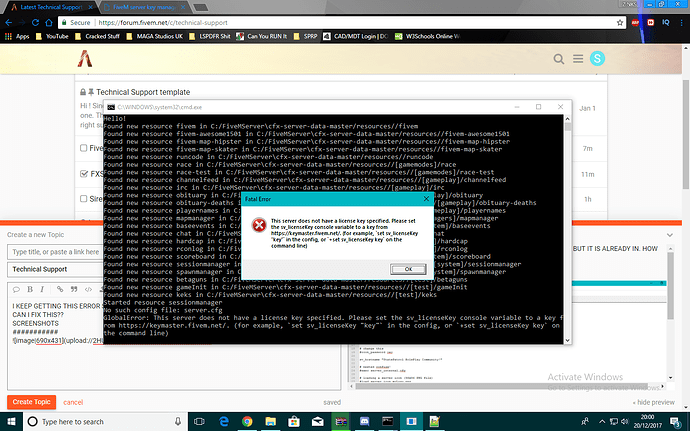Show hidden system tray icons
The height and width of the screenshot is (431, 690).
(x=602, y=422)
